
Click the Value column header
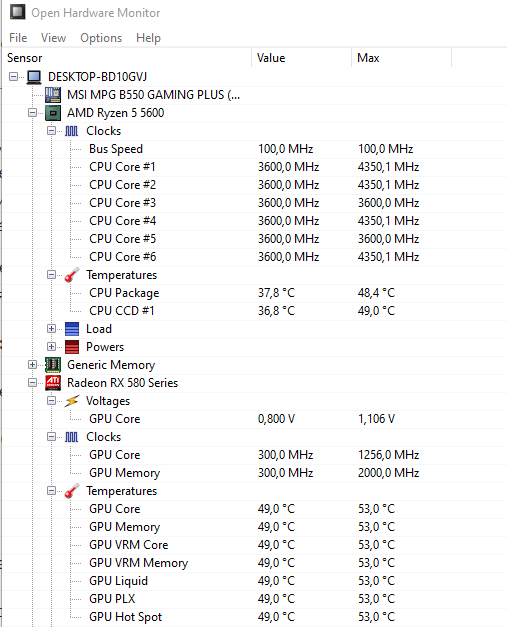301,58
